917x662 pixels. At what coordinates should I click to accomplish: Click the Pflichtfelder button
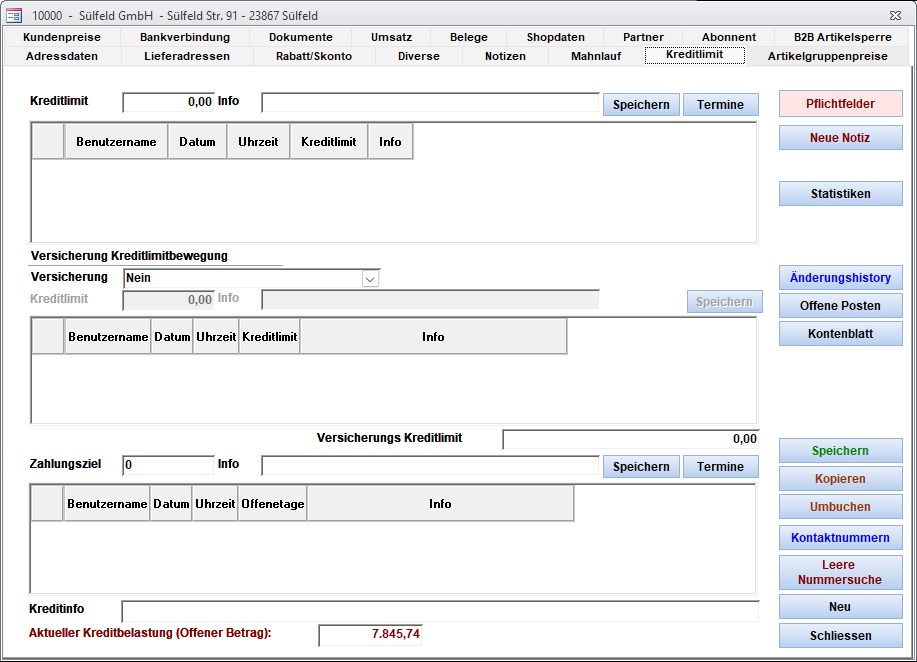840,104
